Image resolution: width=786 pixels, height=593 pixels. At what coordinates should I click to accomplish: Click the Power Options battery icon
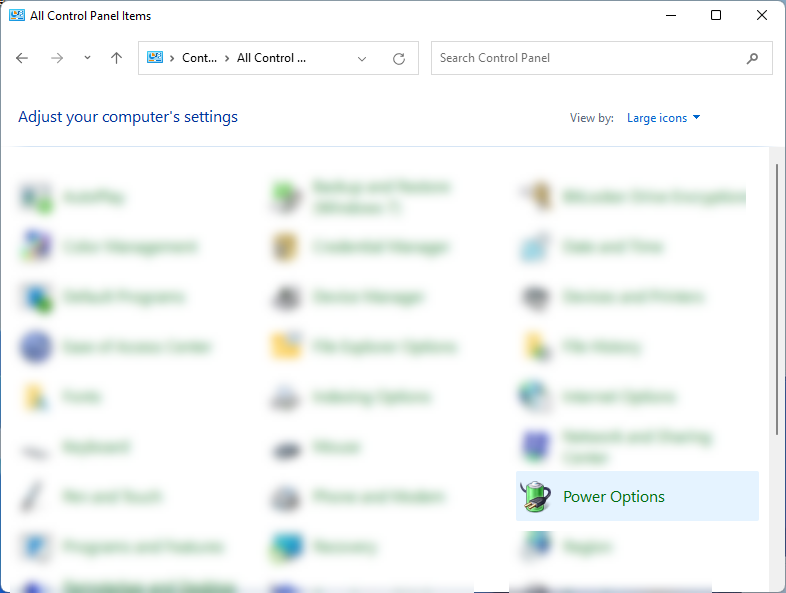click(535, 496)
